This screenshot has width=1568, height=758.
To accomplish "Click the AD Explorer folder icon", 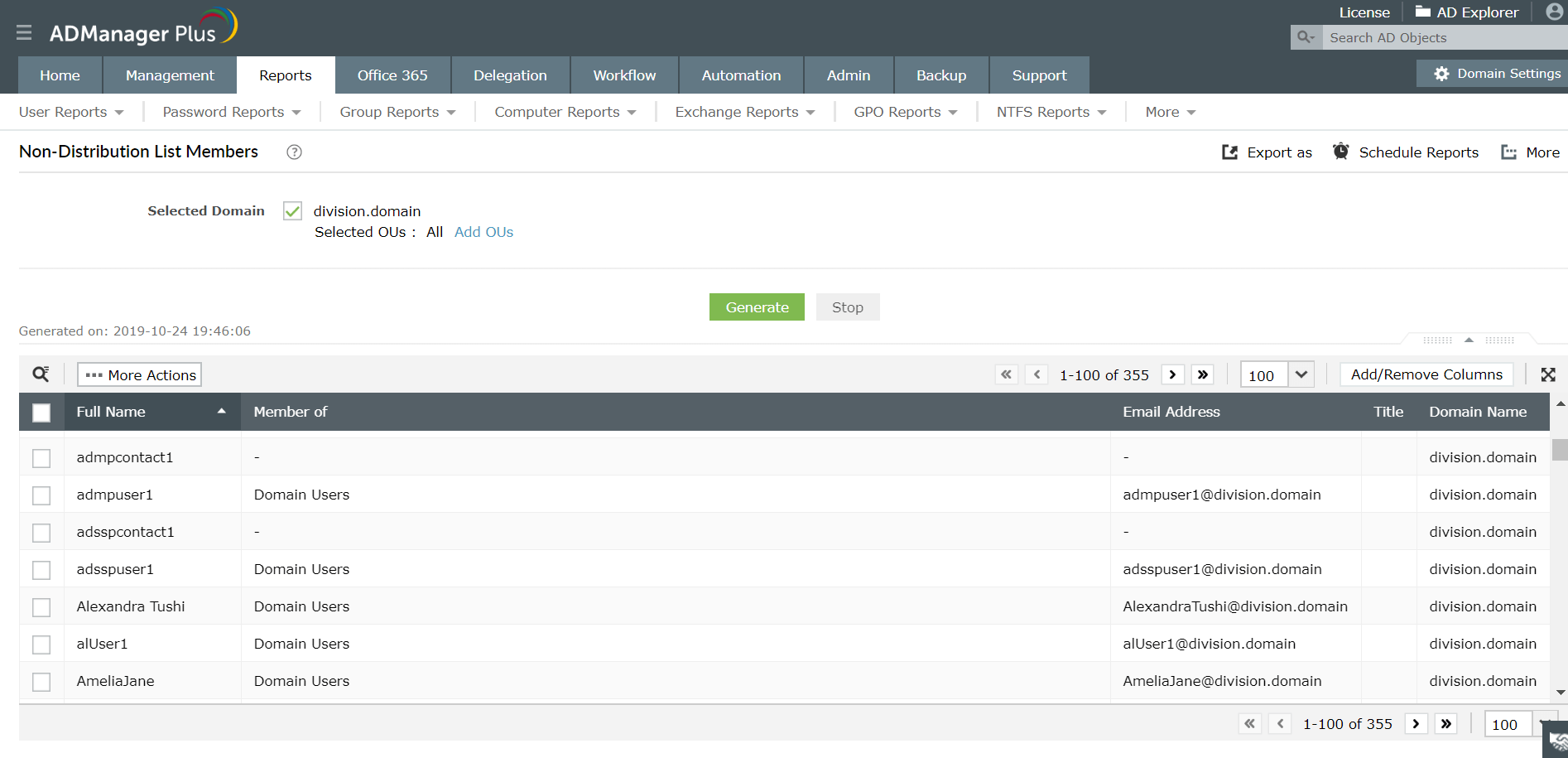I will pyautogui.click(x=1423, y=12).
